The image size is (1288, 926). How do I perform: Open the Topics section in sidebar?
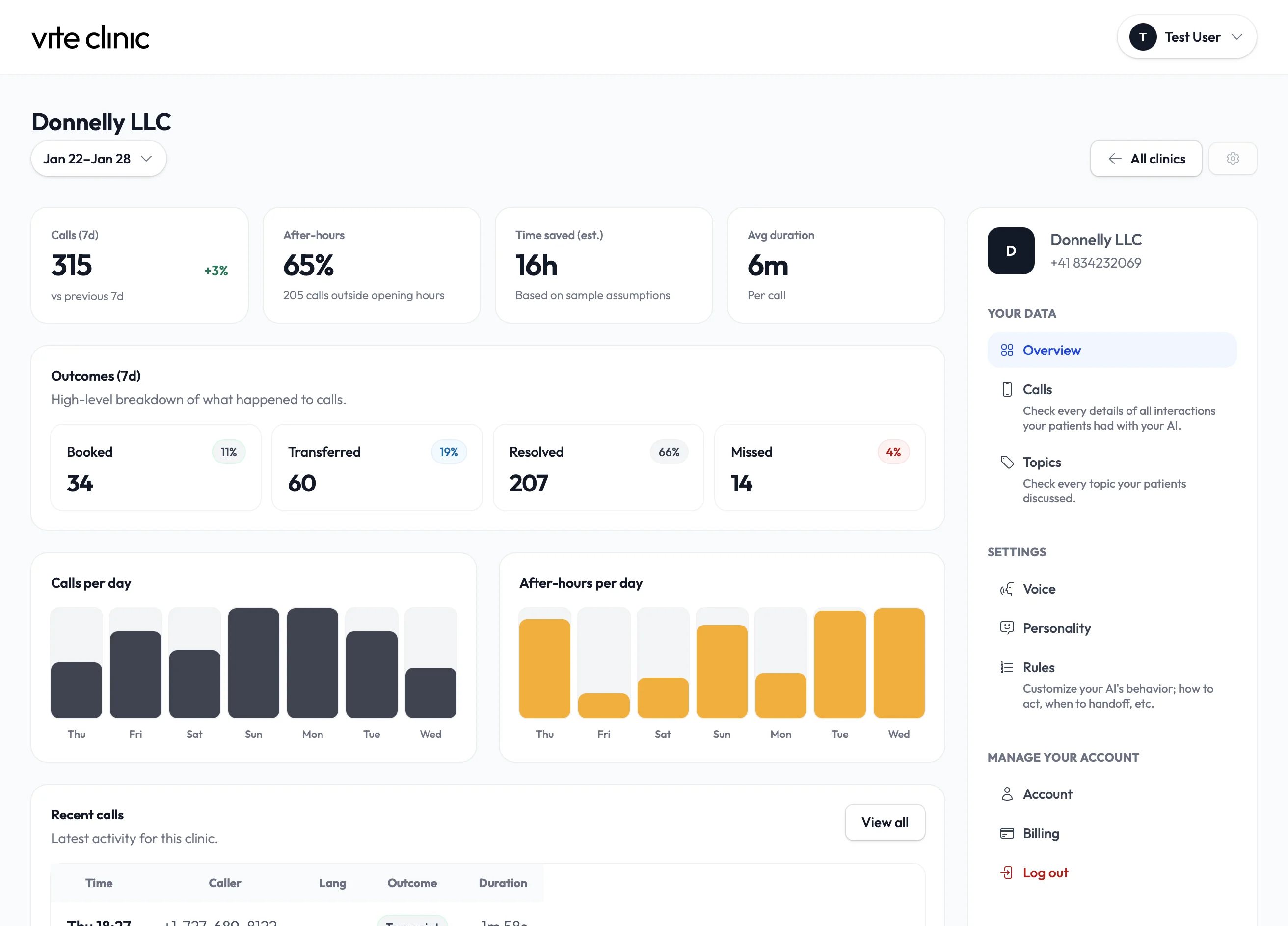[1042, 463]
